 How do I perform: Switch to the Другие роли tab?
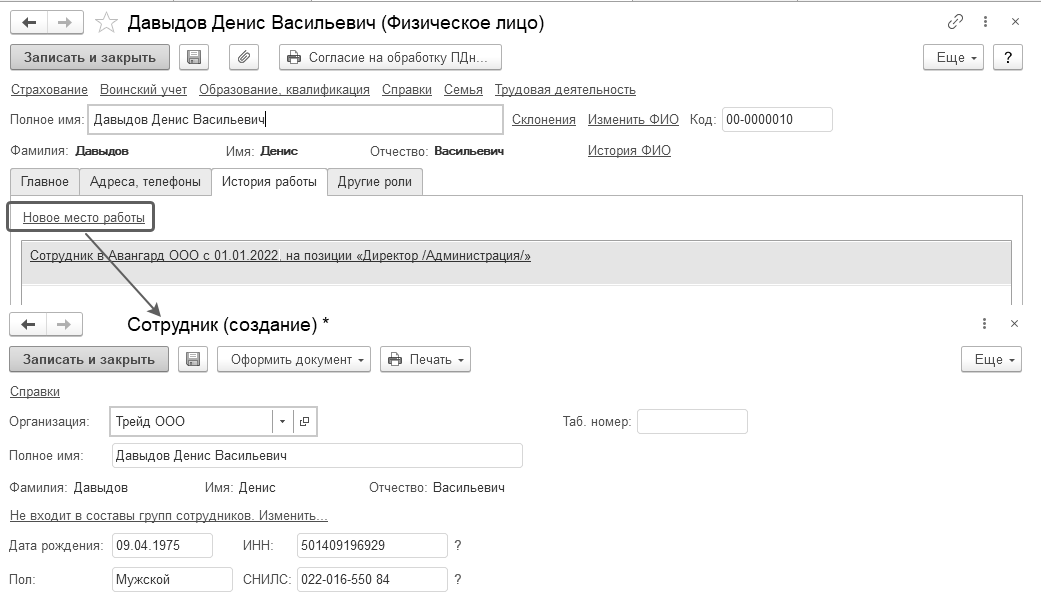(375, 181)
